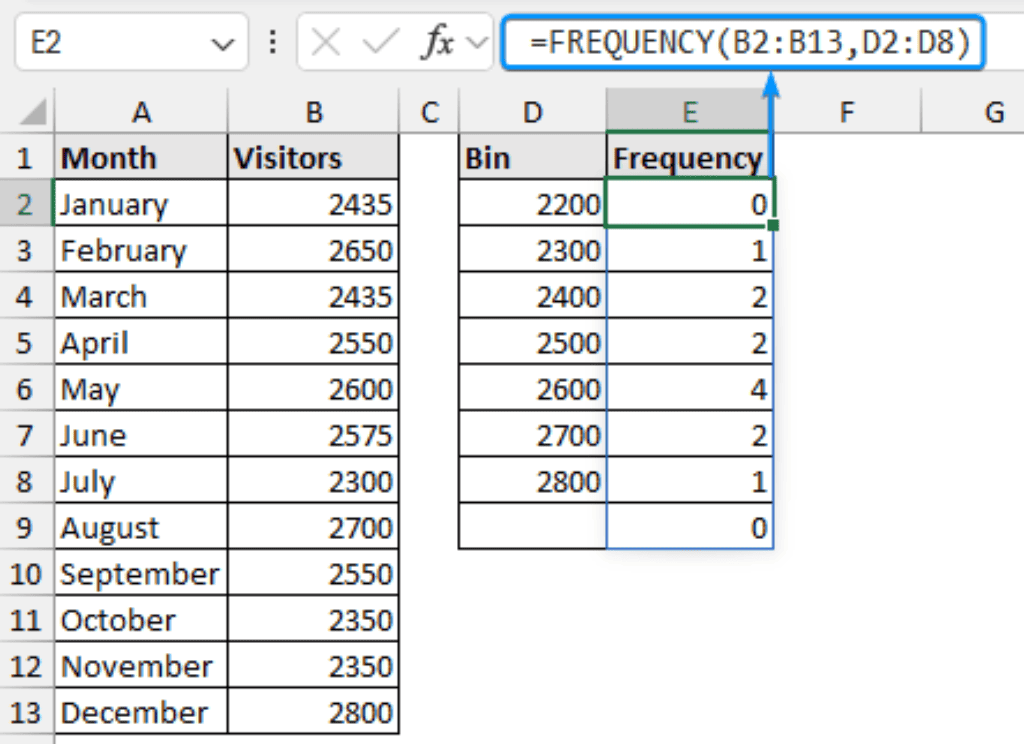This screenshot has width=1024, height=744.
Task: Select row 9 header
Action: (x=26, y=527)
